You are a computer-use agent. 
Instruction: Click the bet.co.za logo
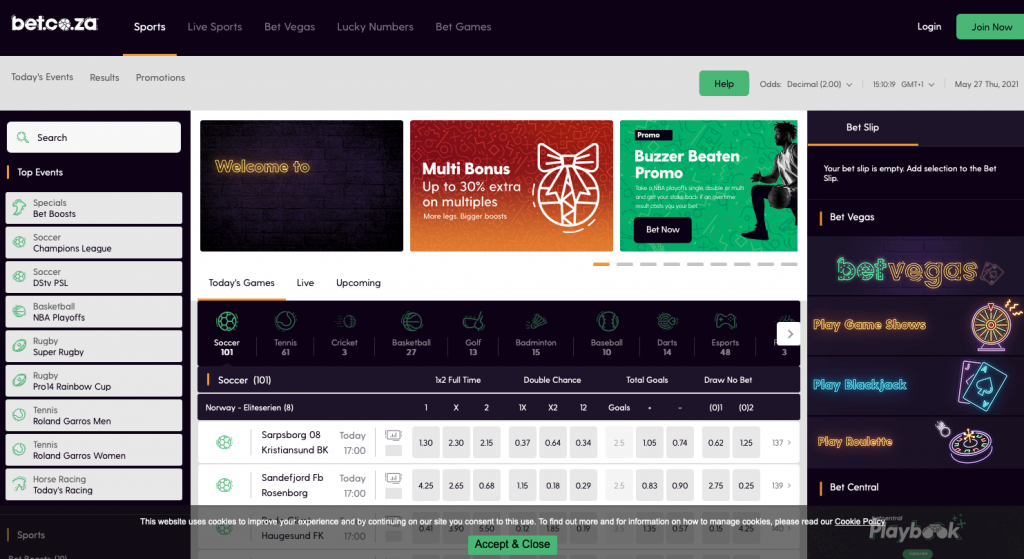[x=54, y=24]
